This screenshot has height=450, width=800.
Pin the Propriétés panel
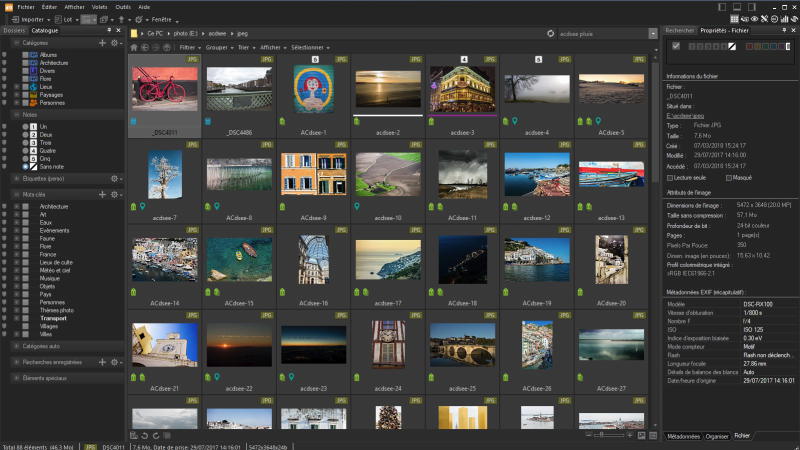coord(784,31)
